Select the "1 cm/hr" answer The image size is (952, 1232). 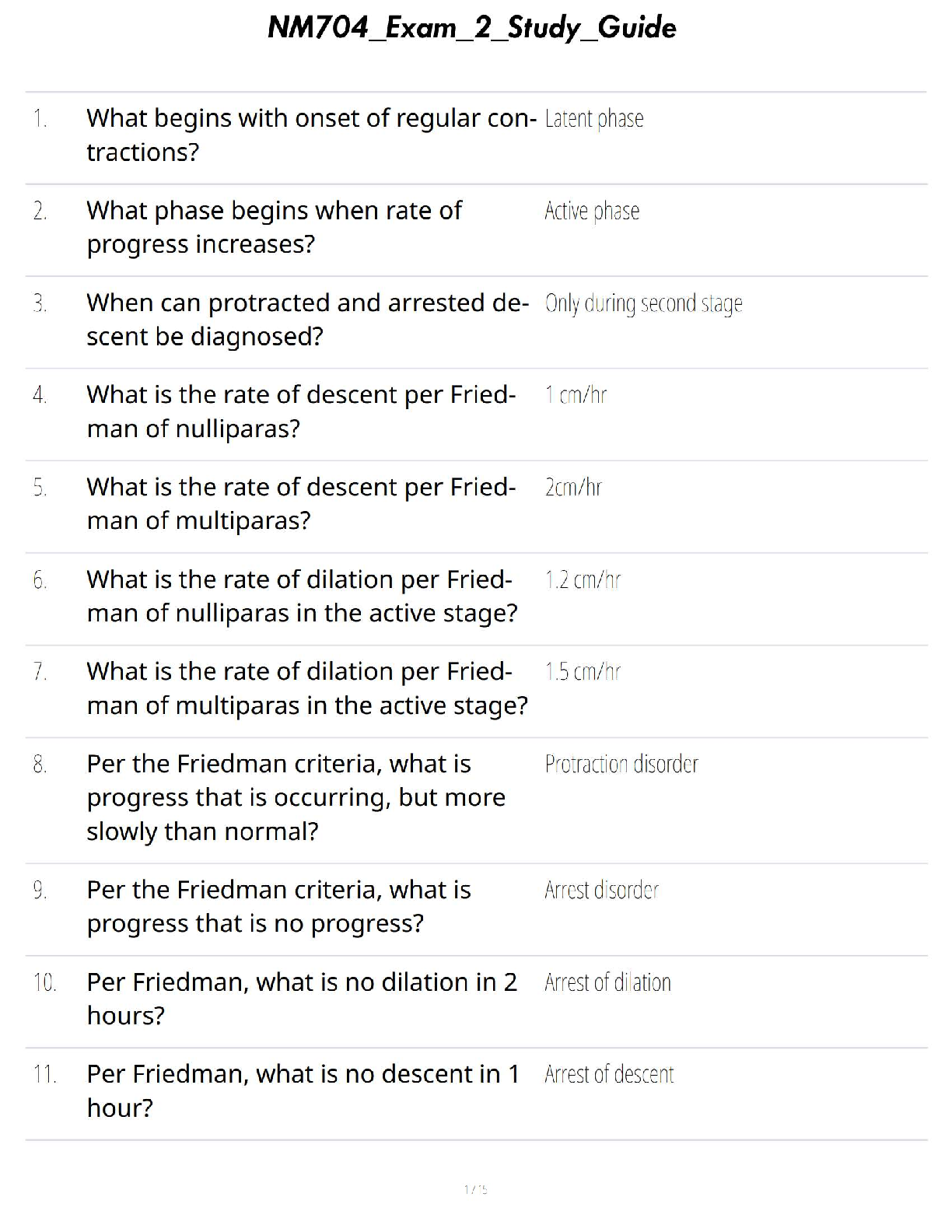coord(576,396)
